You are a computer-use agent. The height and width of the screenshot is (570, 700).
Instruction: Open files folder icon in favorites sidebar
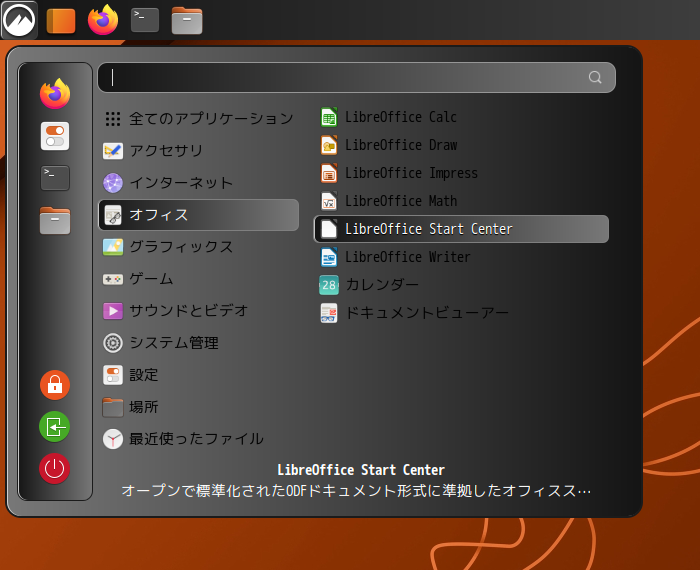tap(55, 221)
